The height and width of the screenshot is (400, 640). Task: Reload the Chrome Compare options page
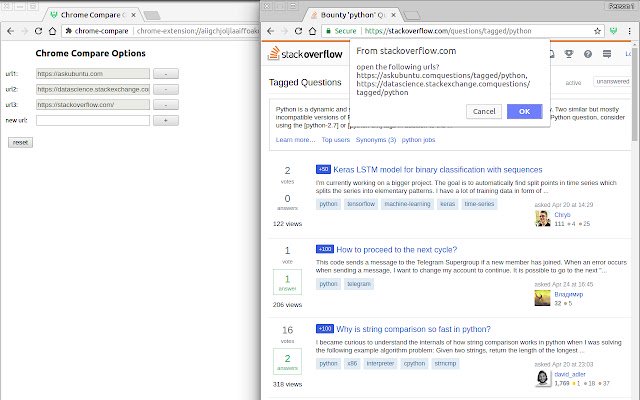[38, 31]
